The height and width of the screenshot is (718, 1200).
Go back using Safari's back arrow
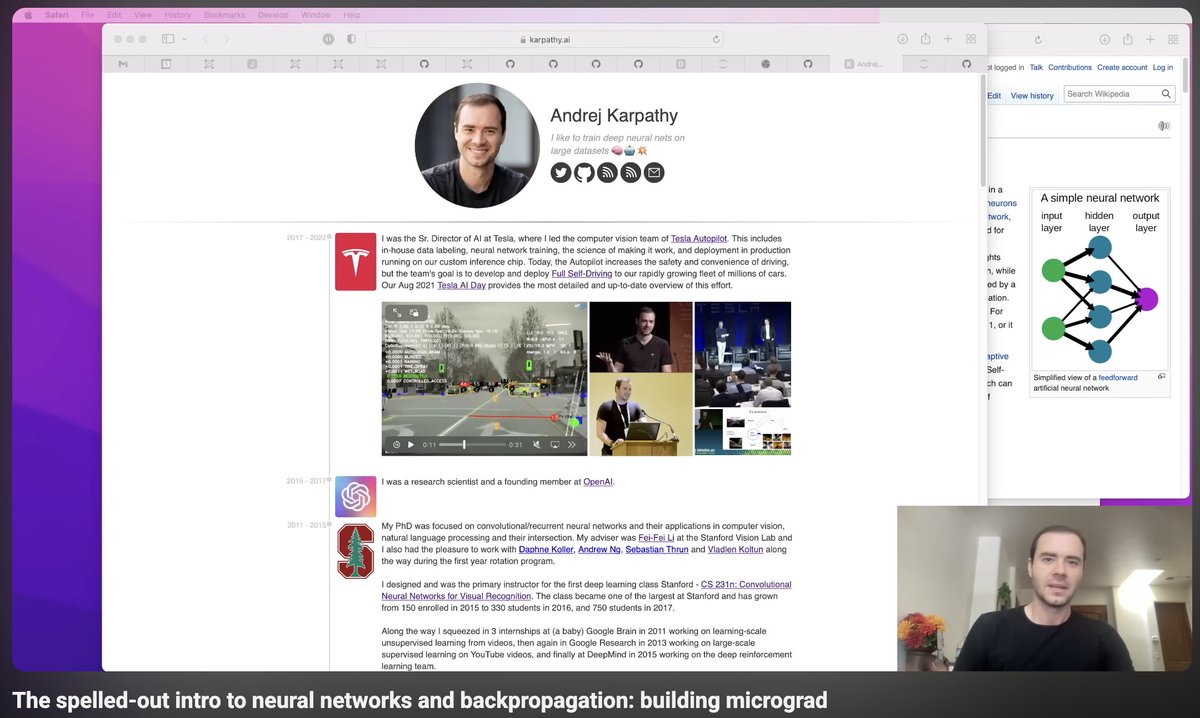point(205,39)
